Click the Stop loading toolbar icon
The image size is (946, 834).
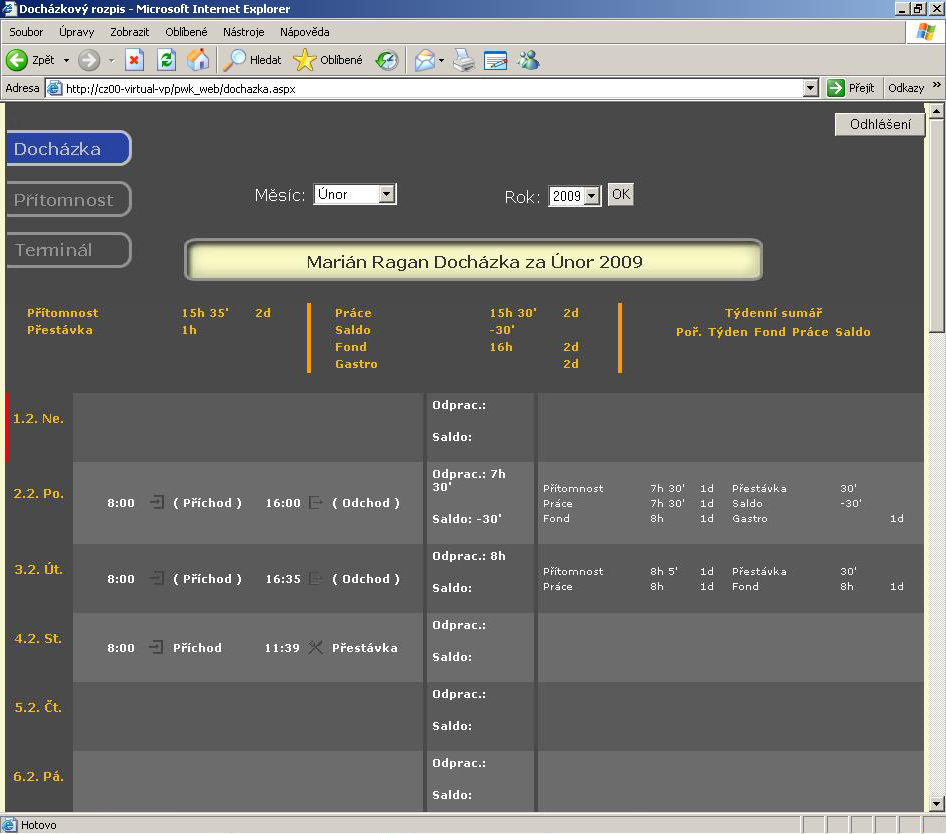134,60
